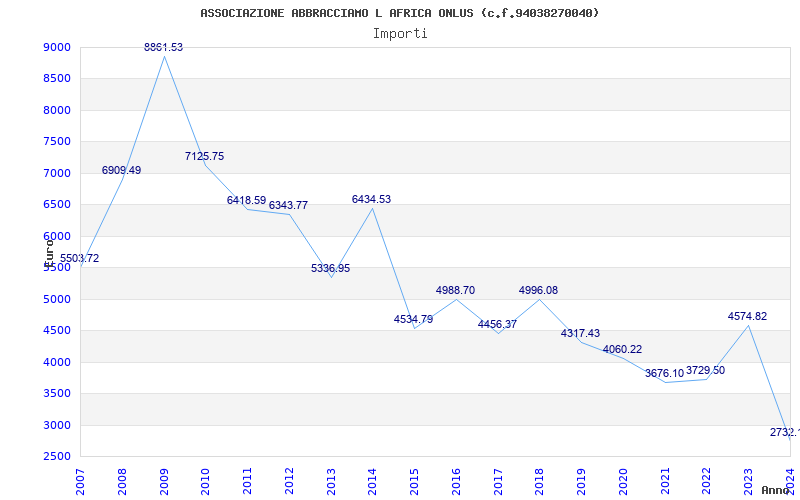
Task: Click the y-axis value 3500
Action: (57, 393)
